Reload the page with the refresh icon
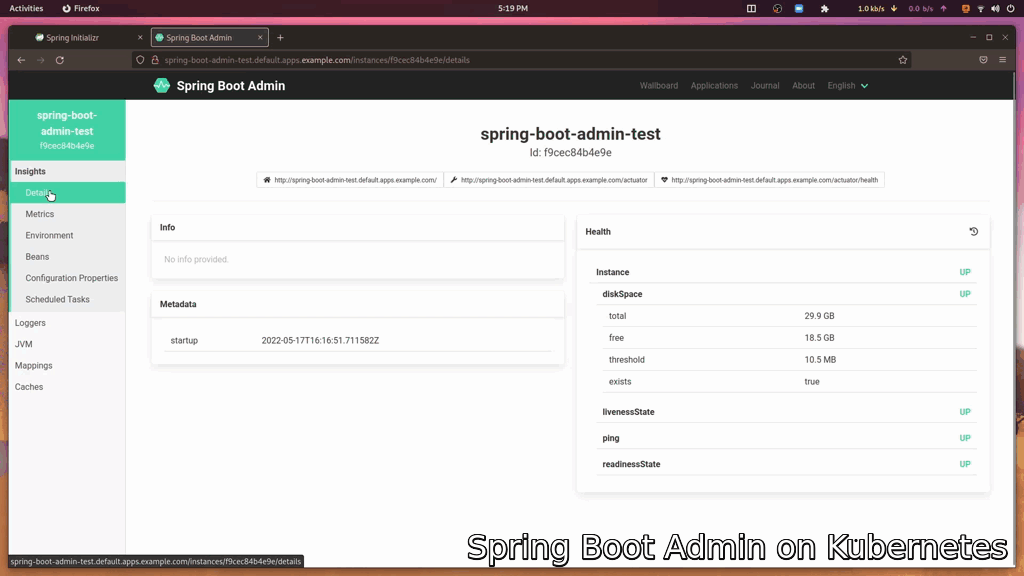The image size is (1024, 576). [x=60, y=60]
